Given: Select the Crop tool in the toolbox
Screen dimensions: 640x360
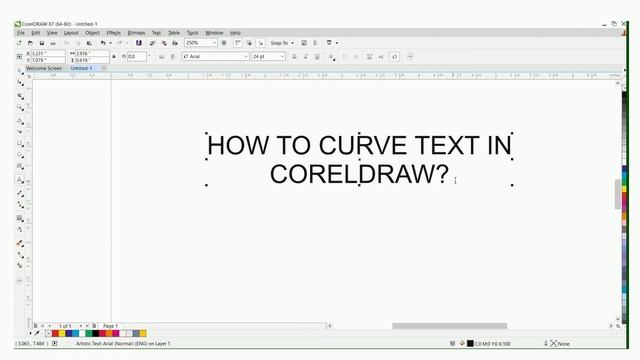Looking at the screenshot, I should pyautogui.click(x=20, y=96).
